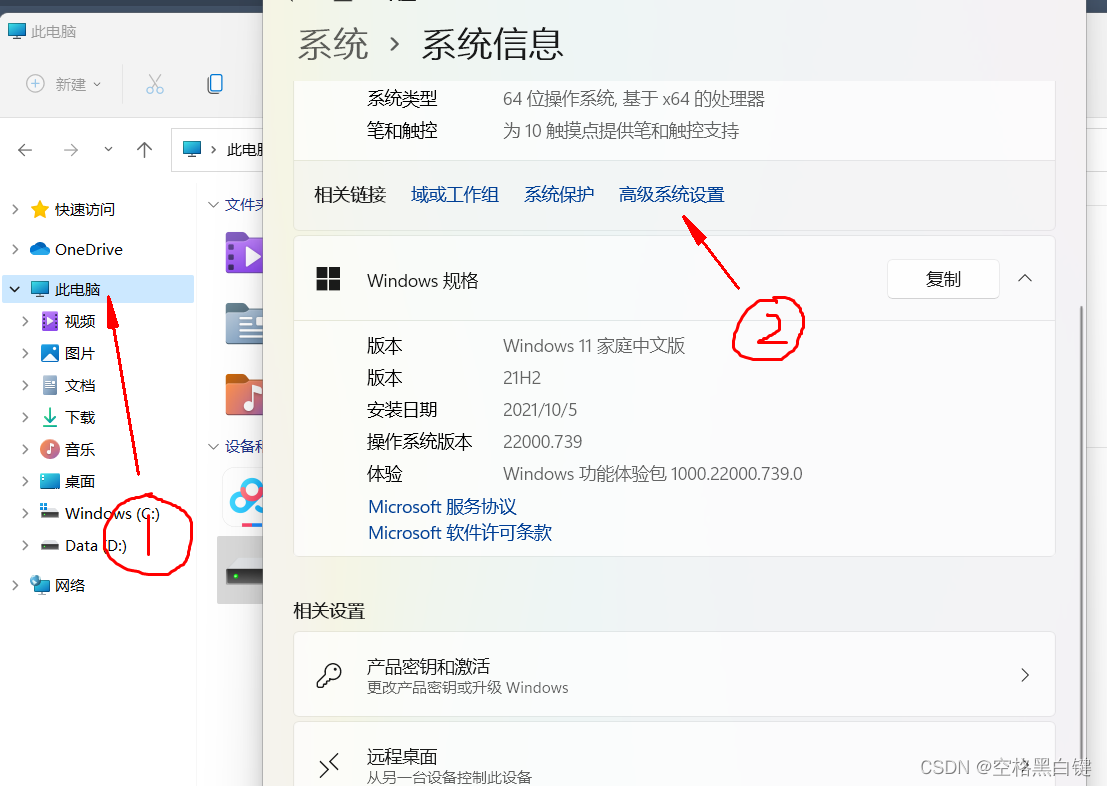Click the Copy icon in File Explorer toolbar
1107x786 pixels.
tap(215, 84)
